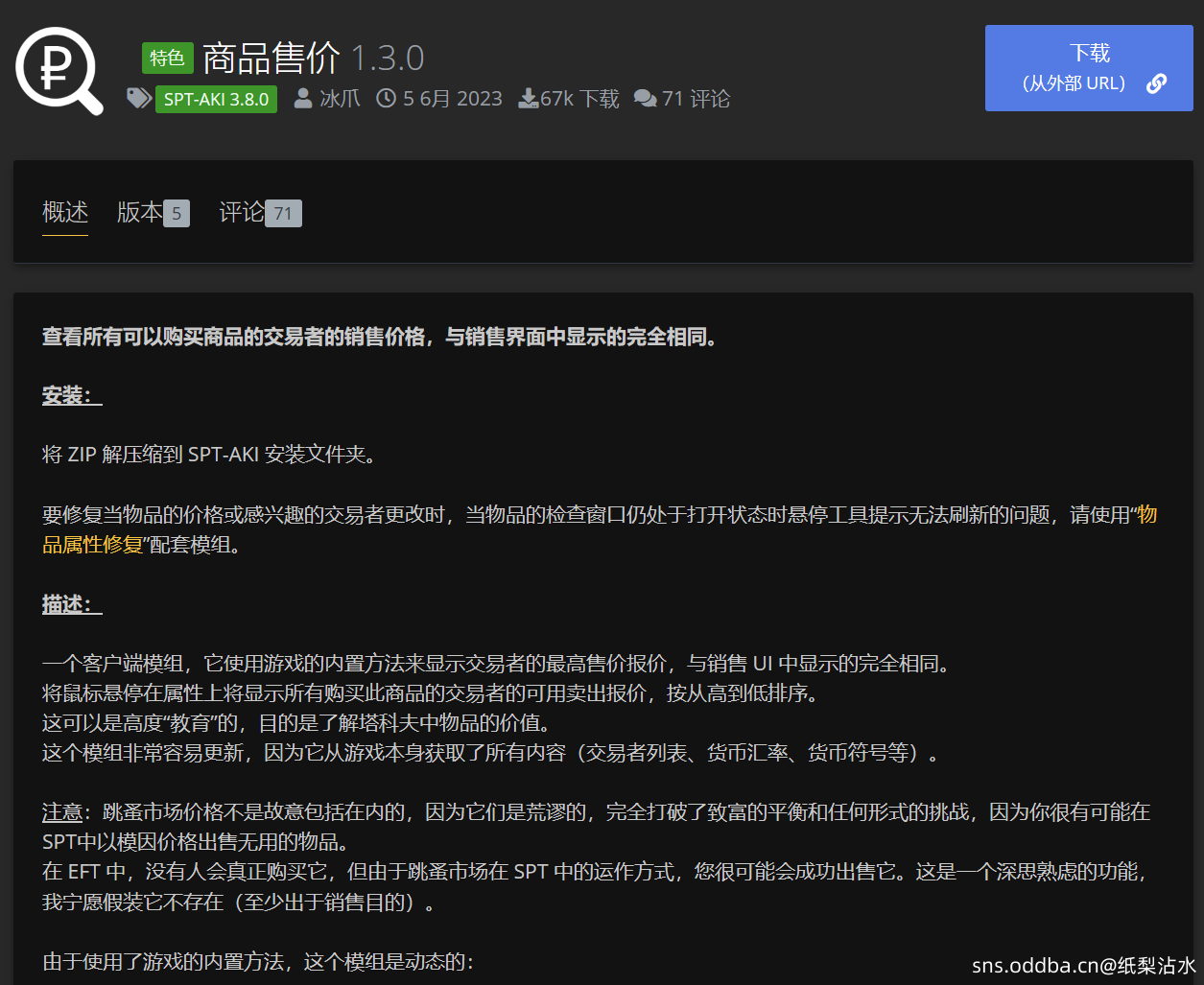Click the 71 评论 link in header
This screenshot has width=1204, height=985.
point(696,99)
